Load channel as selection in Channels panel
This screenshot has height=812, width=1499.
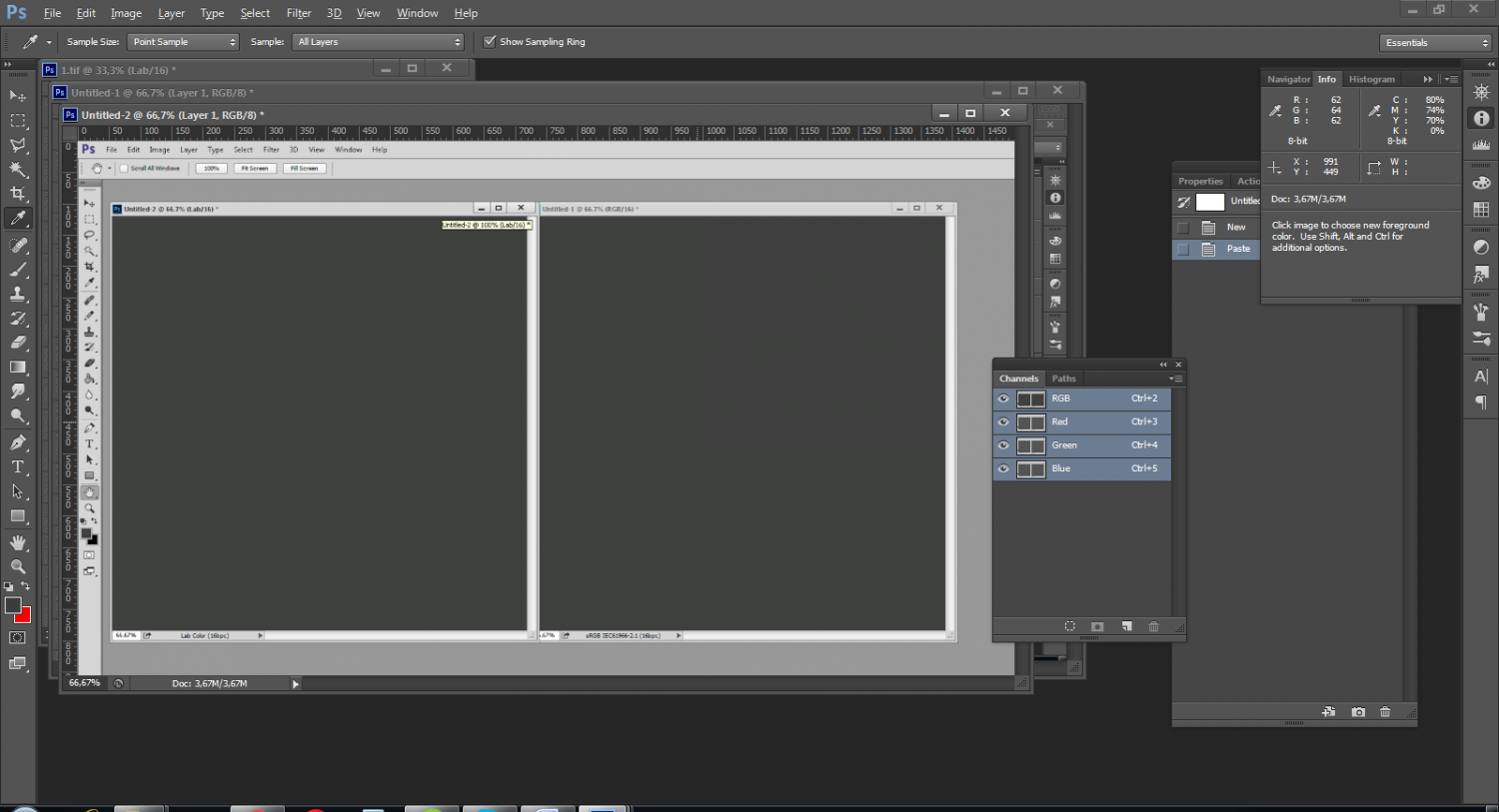click(x=1069, y=626)
